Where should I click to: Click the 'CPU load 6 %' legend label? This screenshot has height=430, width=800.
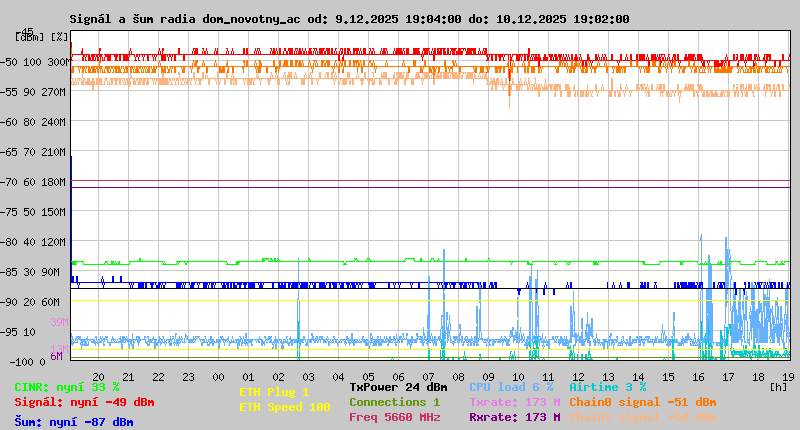tap(511, 387)
